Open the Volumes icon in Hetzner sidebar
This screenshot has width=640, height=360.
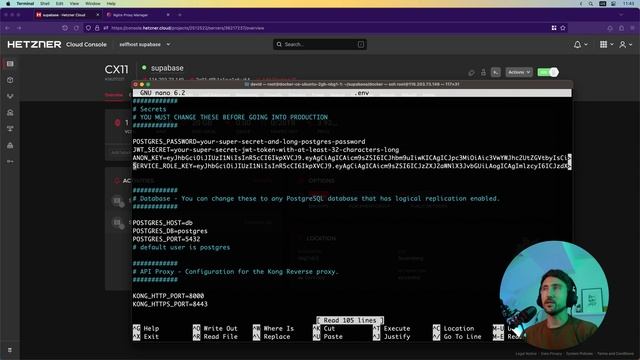10,80
